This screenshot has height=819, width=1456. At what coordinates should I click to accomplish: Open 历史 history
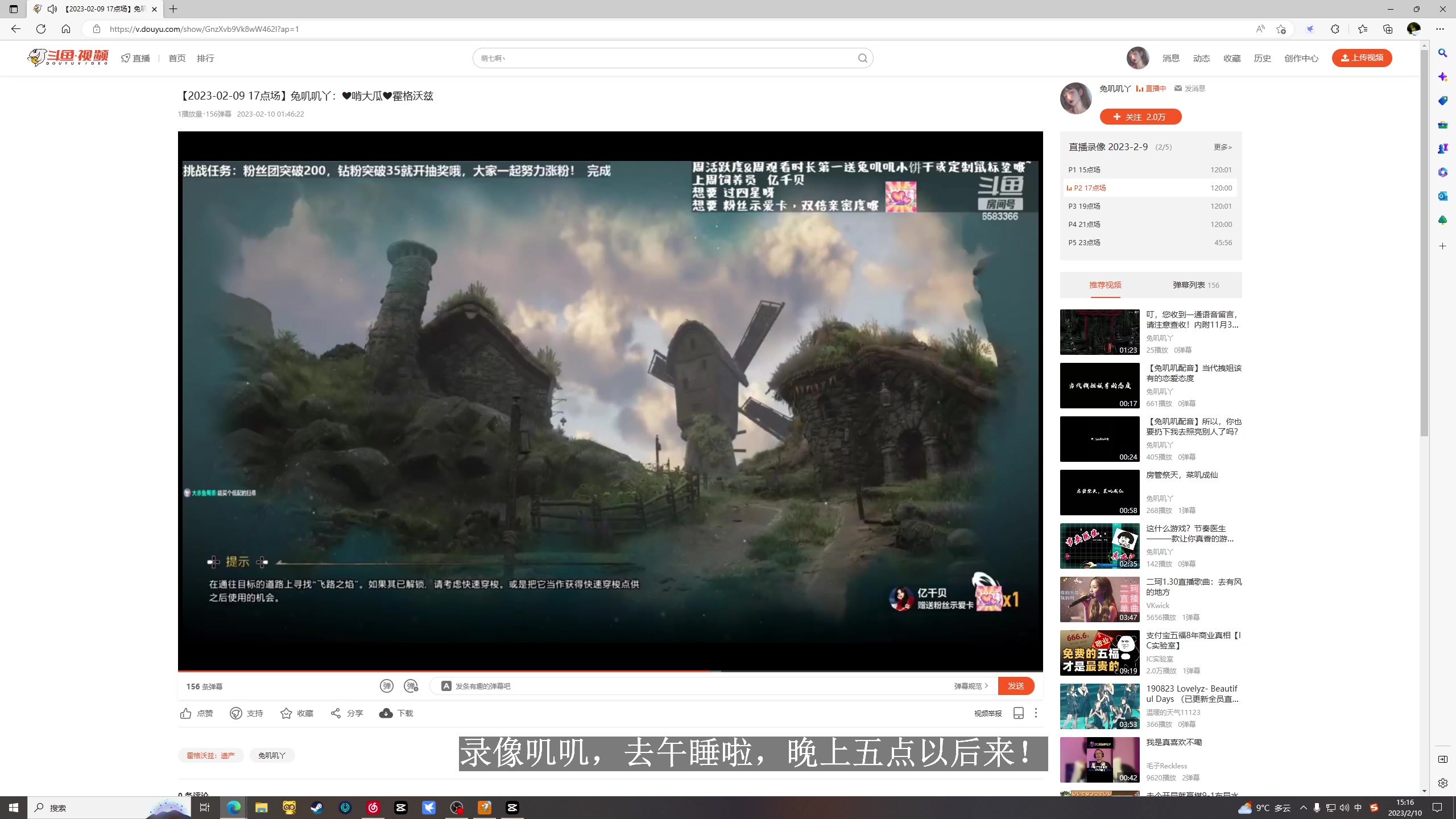pyautogui.click(x=1262, y=58)
